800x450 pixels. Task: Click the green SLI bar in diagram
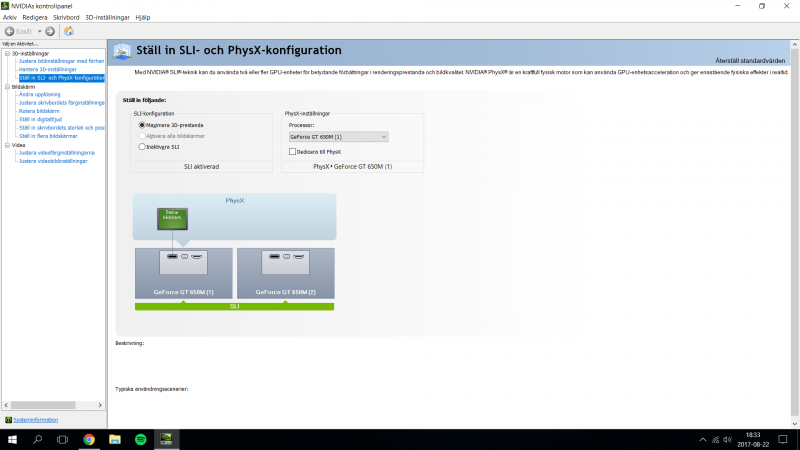pos(235,307)
